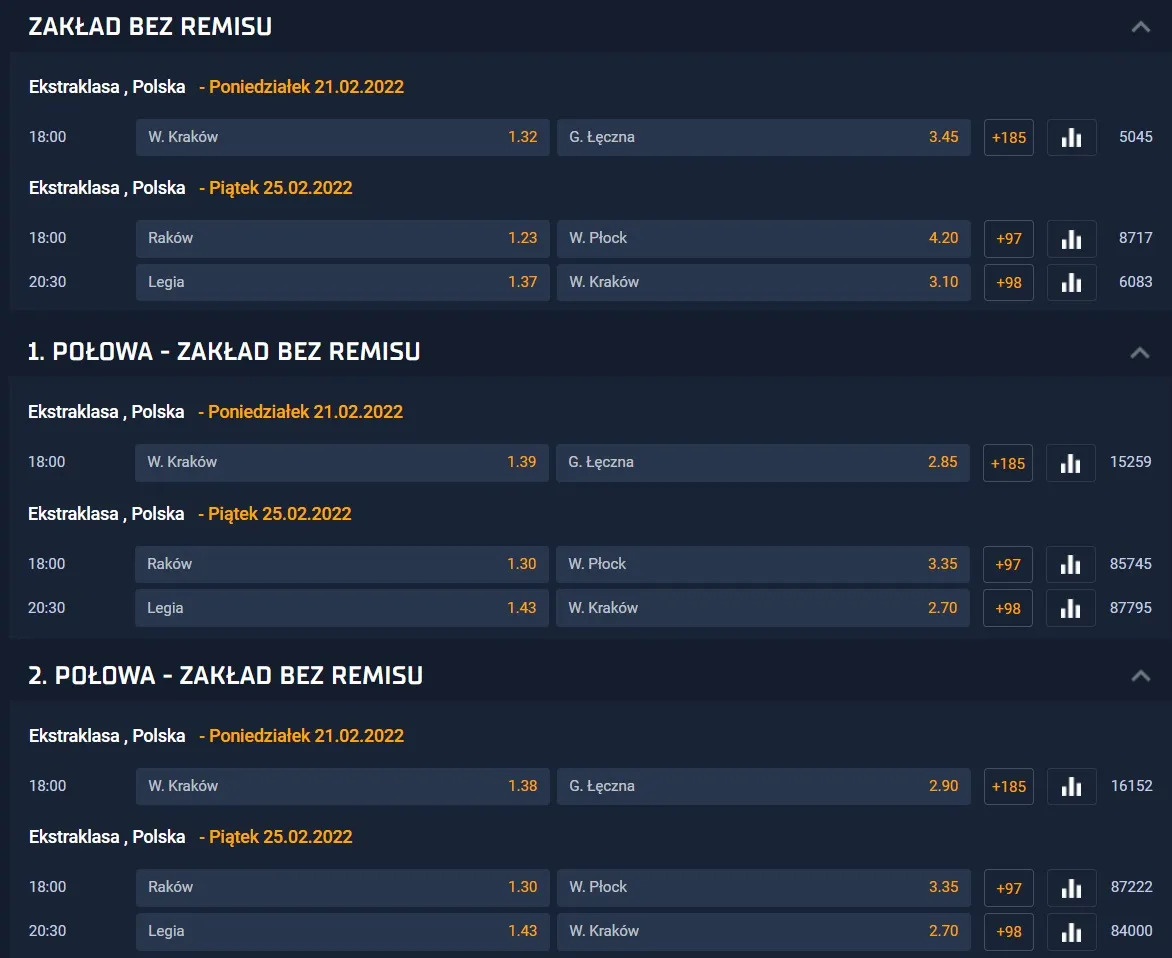Open statistics for Legia vs W. Kraków
1172x958 pixels.
(x=1071, y=282)
